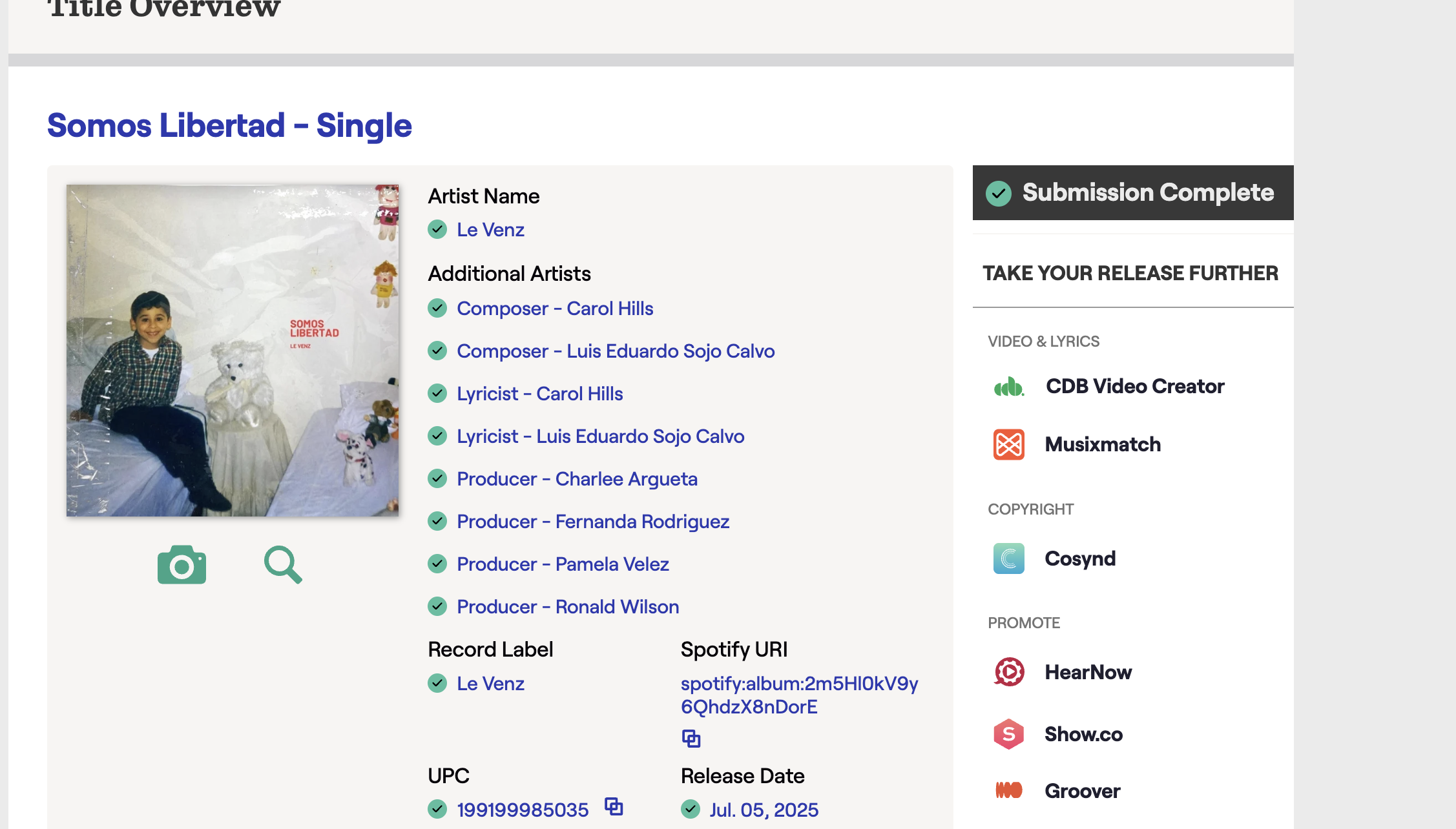This screenshot has width=1456, height=829.
Task: Open the Somos Libertad - Single title link
Action: pos(229,125)
